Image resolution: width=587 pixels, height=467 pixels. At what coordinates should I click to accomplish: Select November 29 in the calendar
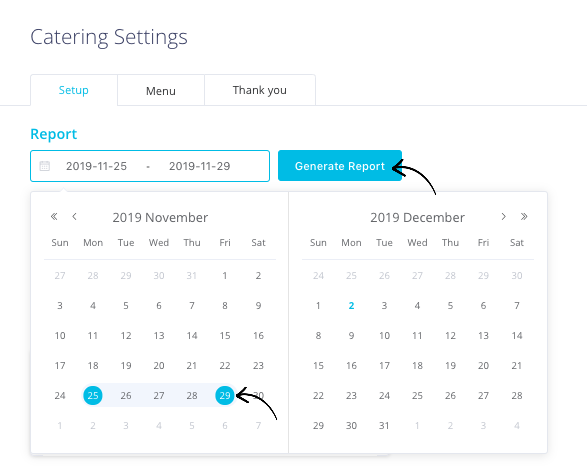click(225, 395)
